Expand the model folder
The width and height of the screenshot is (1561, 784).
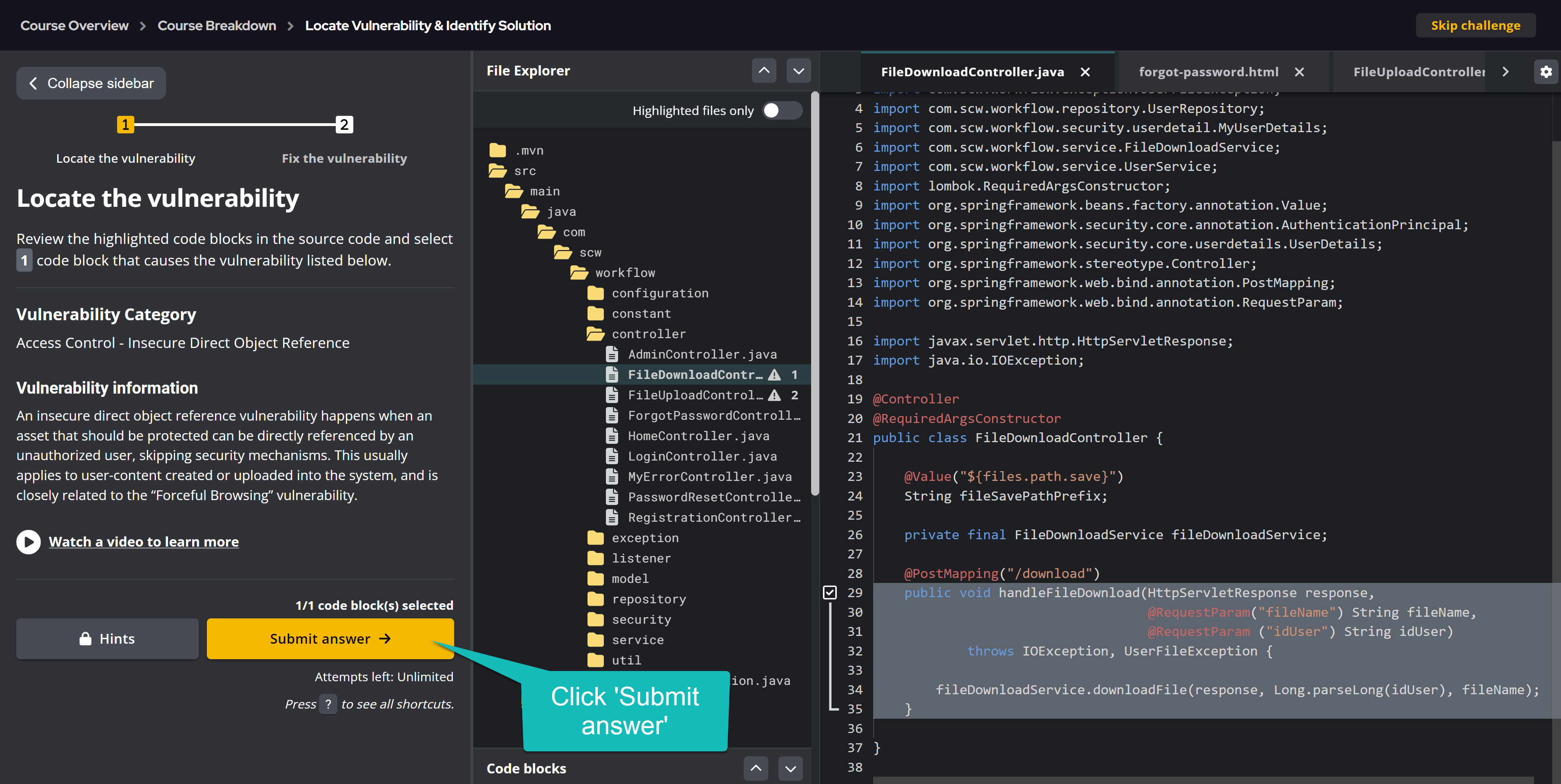pyautogui.click(x=618, y=578)
